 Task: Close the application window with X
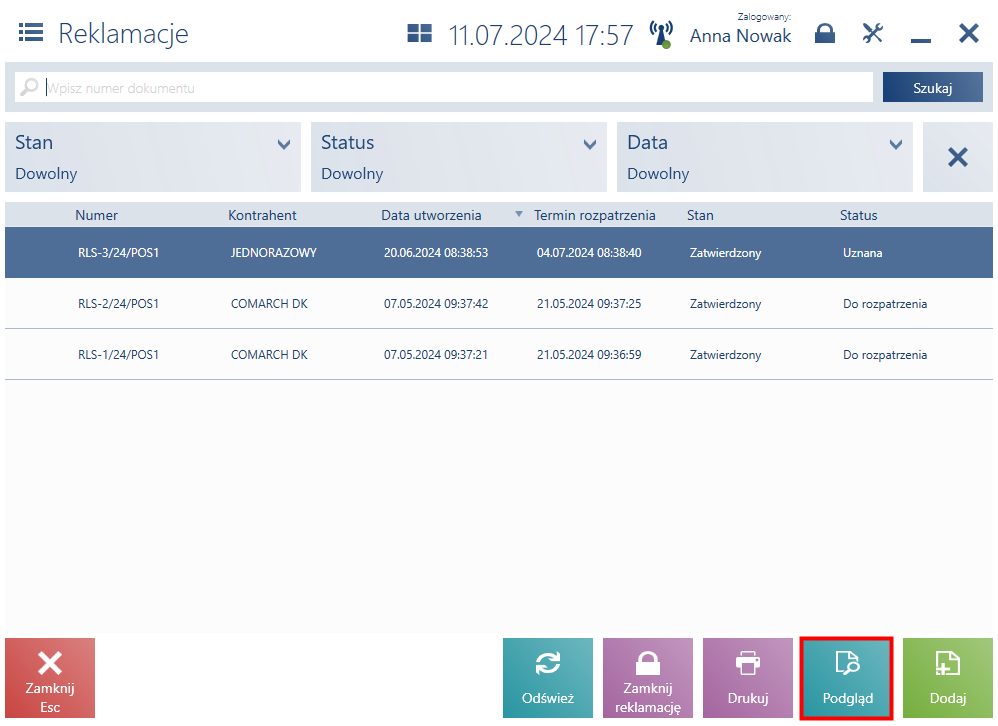point(969,33)
